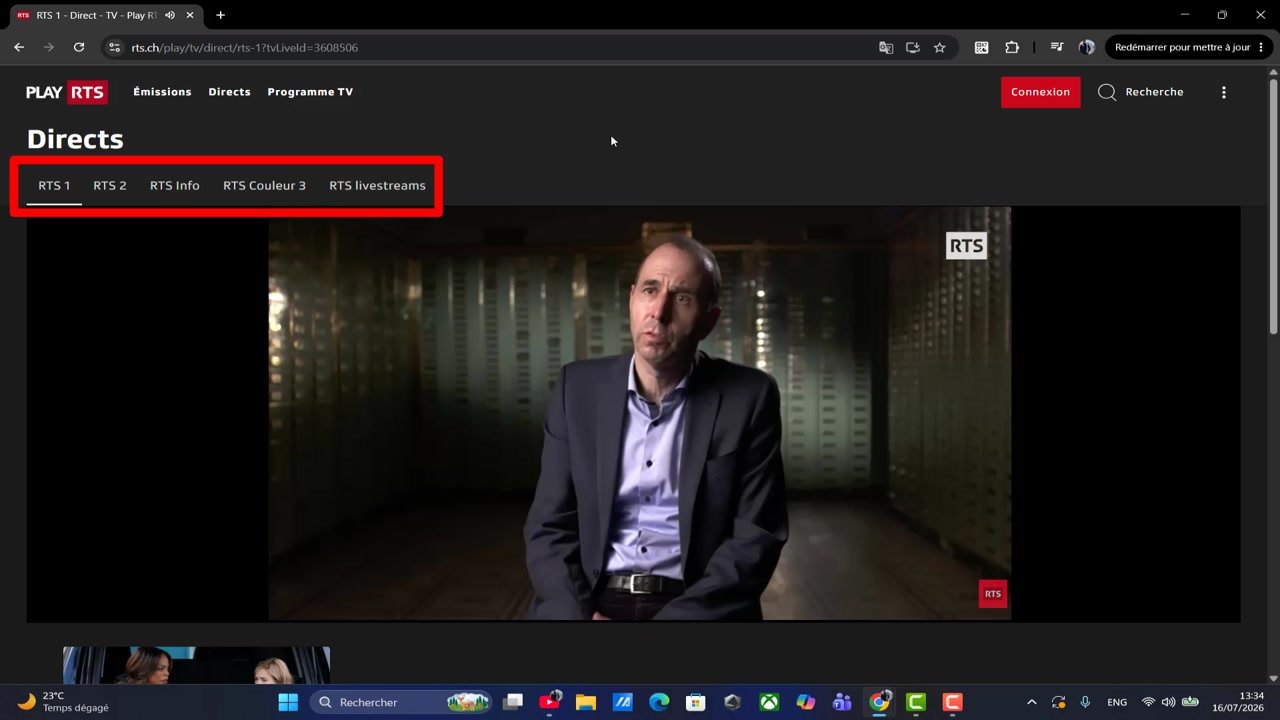Viewport: 1280px width, 720px height.
Task: Open the Émissions menu
Action: 162,92
